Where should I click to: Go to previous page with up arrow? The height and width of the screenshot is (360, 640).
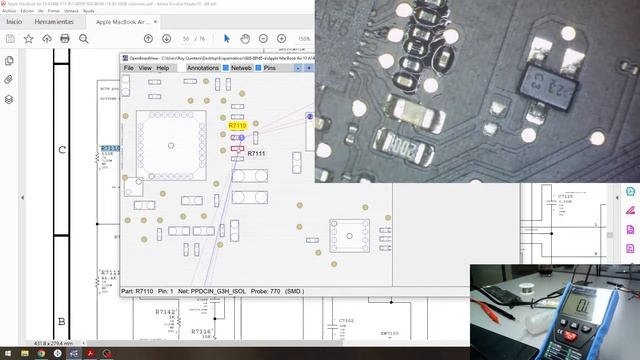pos(149,39)
